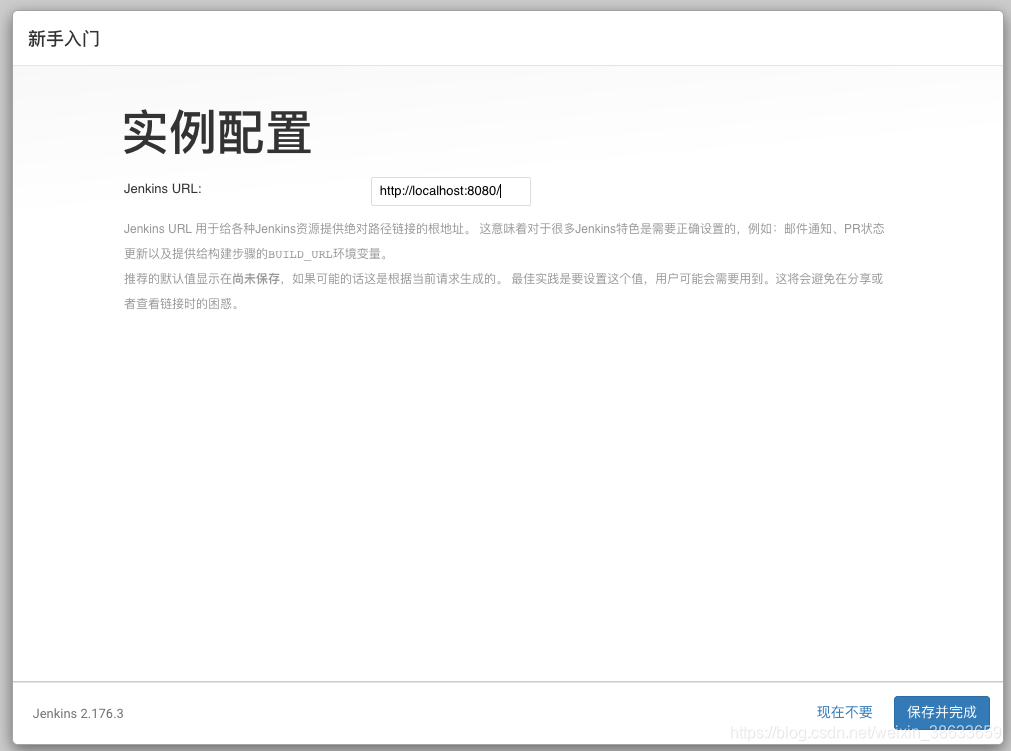Click the Jenkins URL: field label
The width and height of the screenshot is (1011, 751).
click(x=161, y=188)
